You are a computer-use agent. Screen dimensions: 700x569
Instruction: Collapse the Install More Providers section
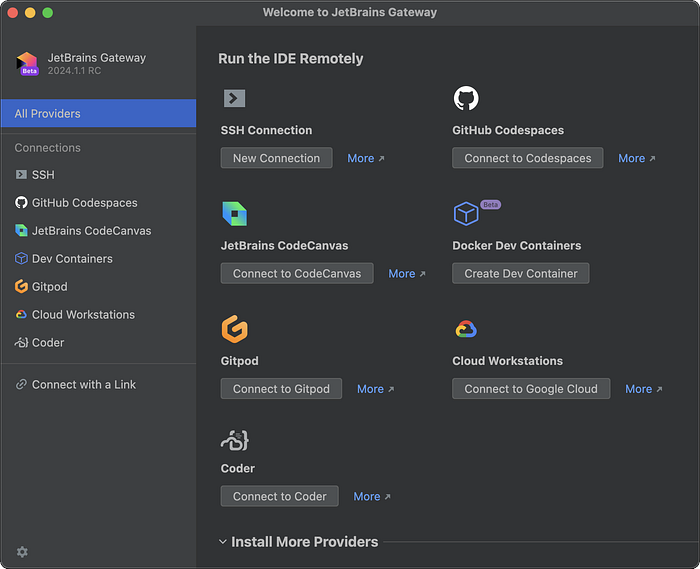[x=223, y=542]
